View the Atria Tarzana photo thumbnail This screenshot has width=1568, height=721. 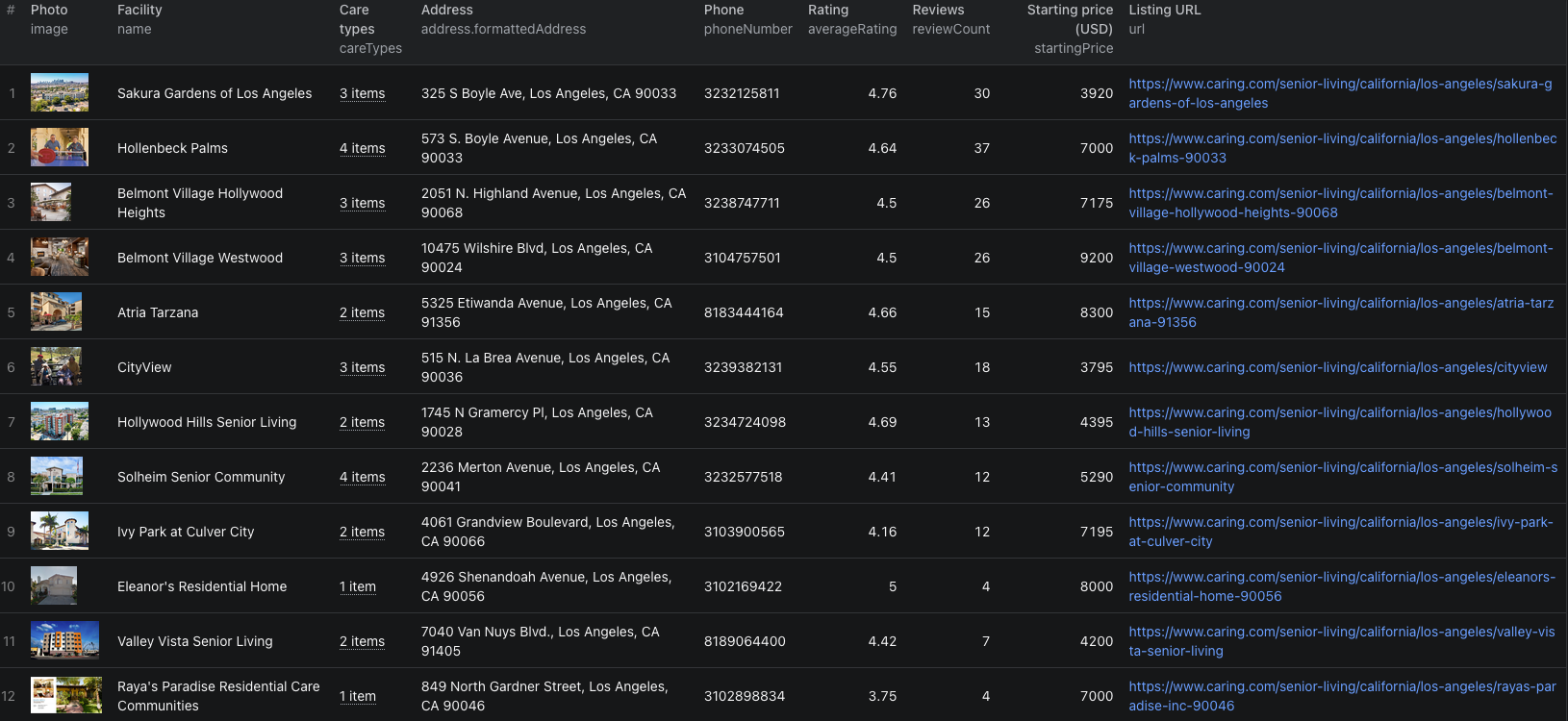click(56, 311)
